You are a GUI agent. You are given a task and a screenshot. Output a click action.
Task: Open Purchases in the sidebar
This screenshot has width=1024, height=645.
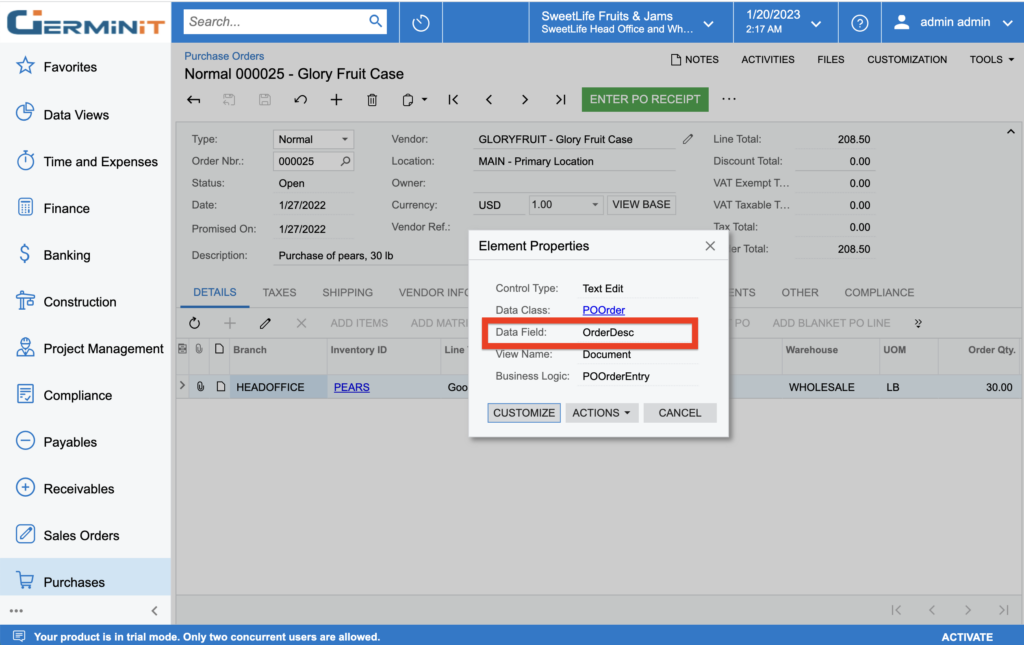74,582
